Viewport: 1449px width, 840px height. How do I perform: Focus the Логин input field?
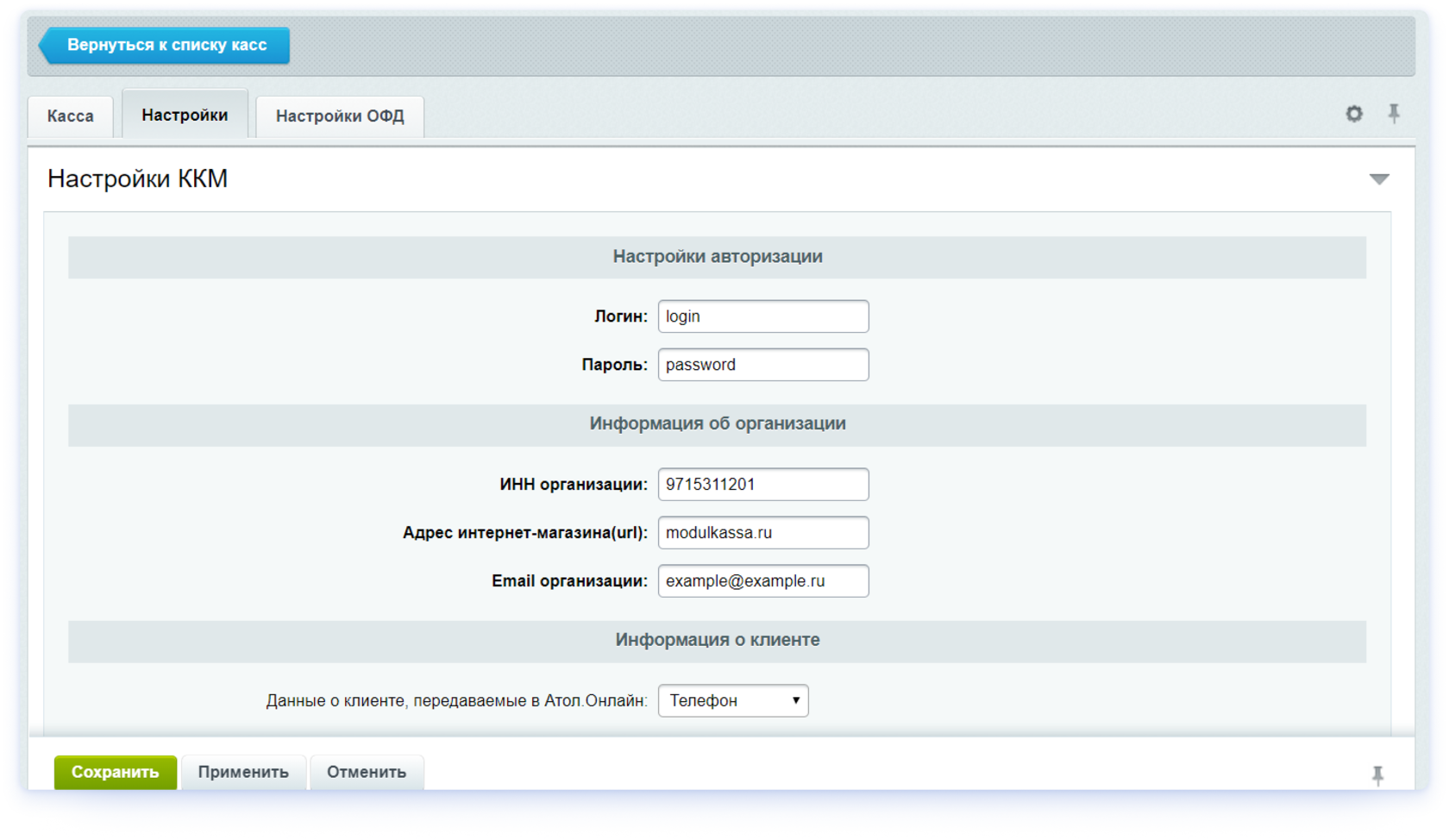click(x=763, y=317)
